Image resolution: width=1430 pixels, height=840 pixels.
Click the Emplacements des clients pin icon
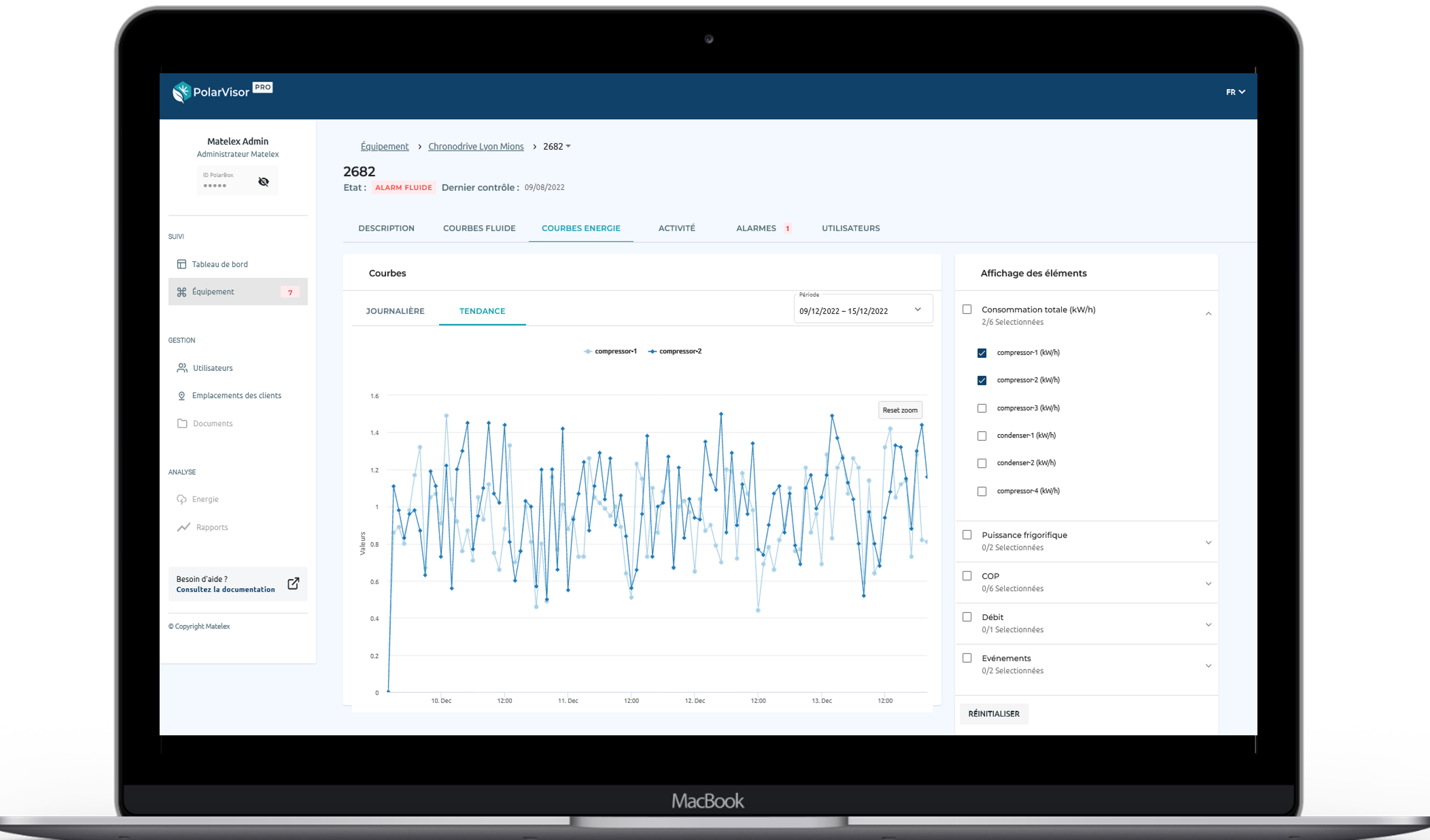(x=182, y=396)
